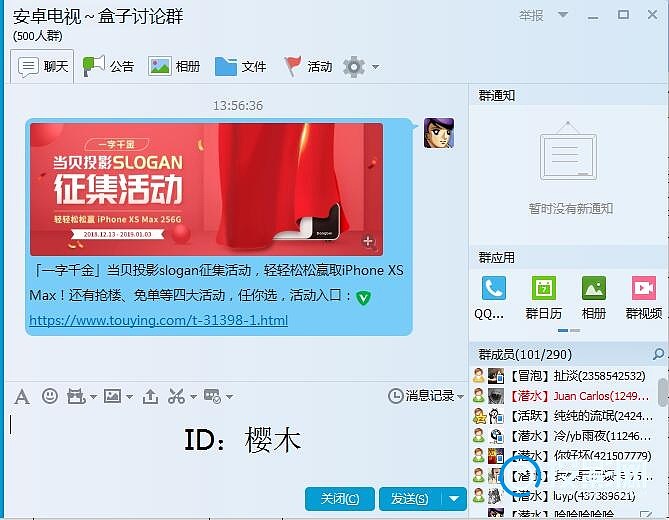Click the 举报 report button
This screenshot has height=520, width=669.
point(531,16)
